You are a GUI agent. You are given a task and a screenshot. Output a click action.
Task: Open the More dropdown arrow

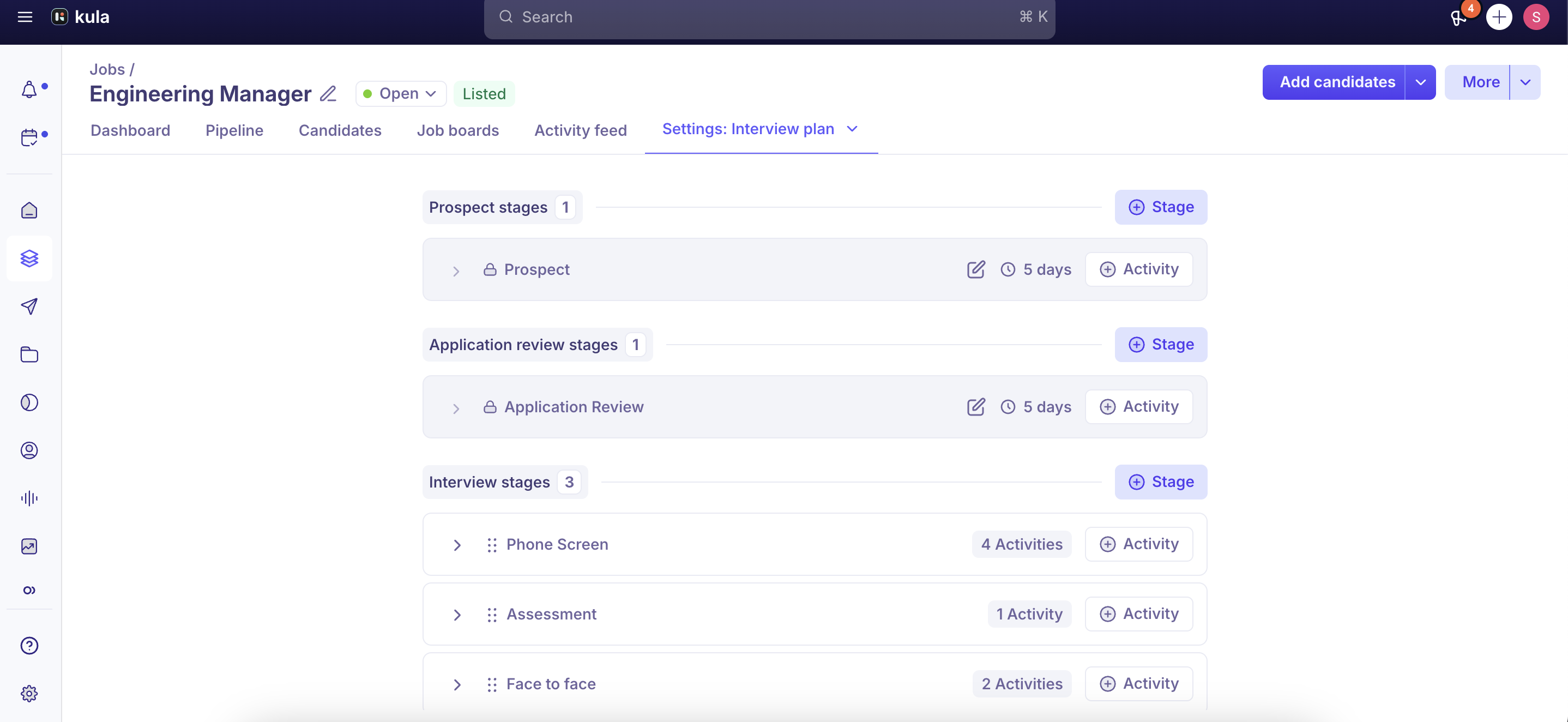(1525, 82)
